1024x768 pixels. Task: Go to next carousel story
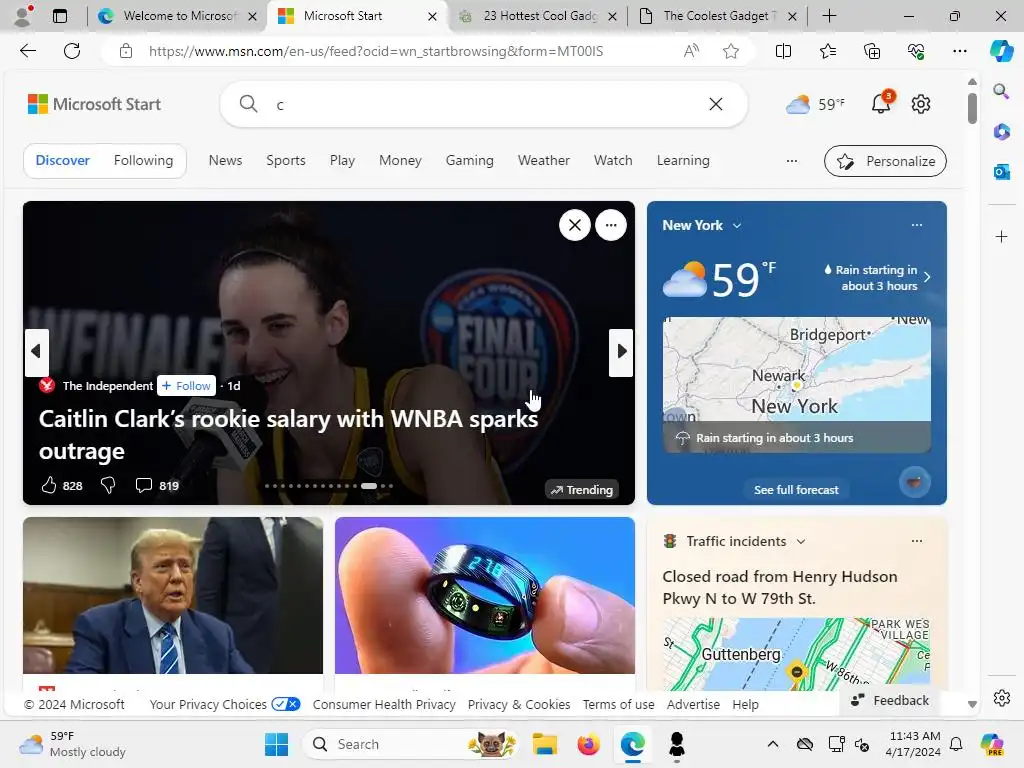[621, 353]
